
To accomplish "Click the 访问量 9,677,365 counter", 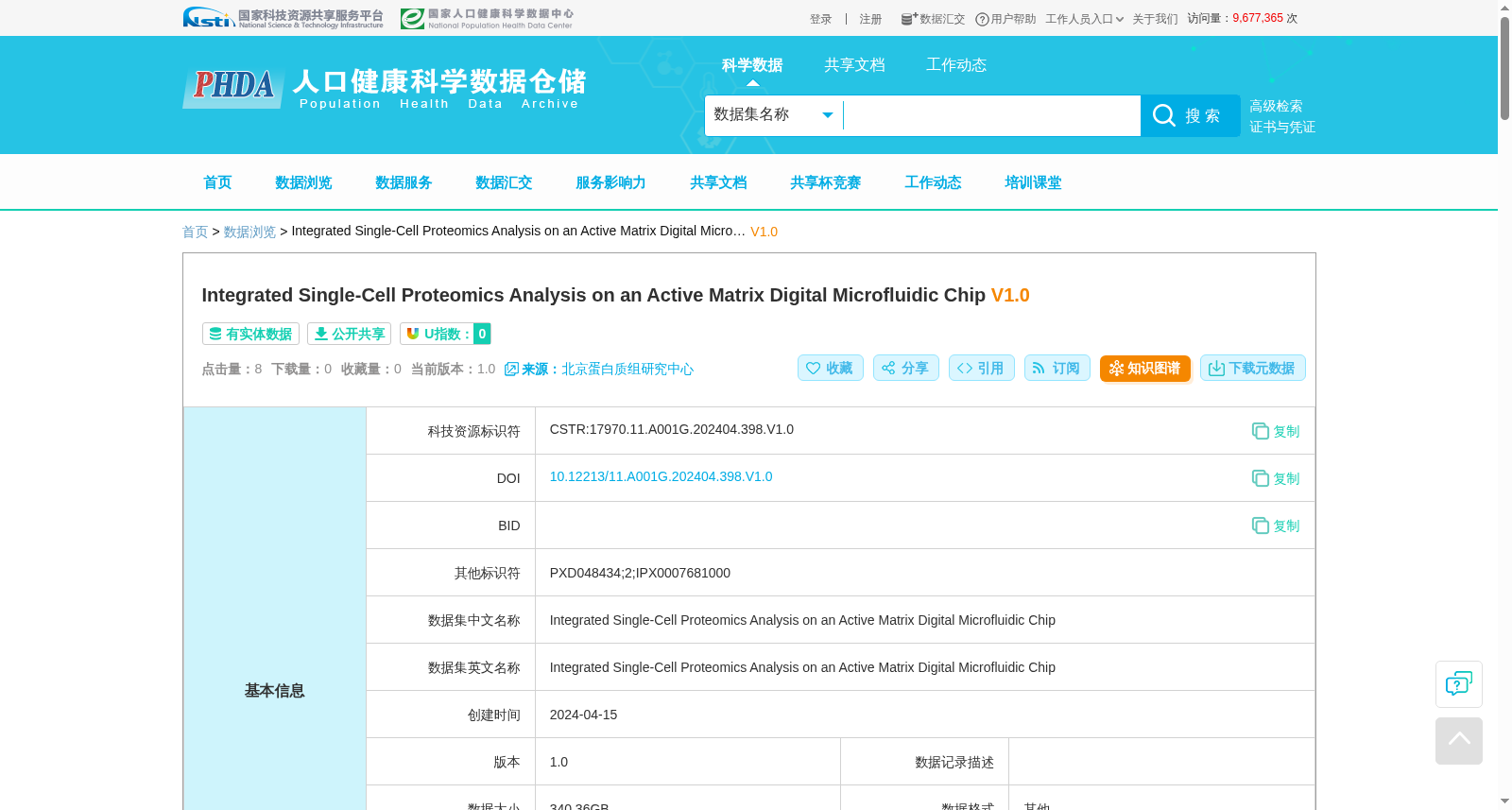I will (1242, 18).
